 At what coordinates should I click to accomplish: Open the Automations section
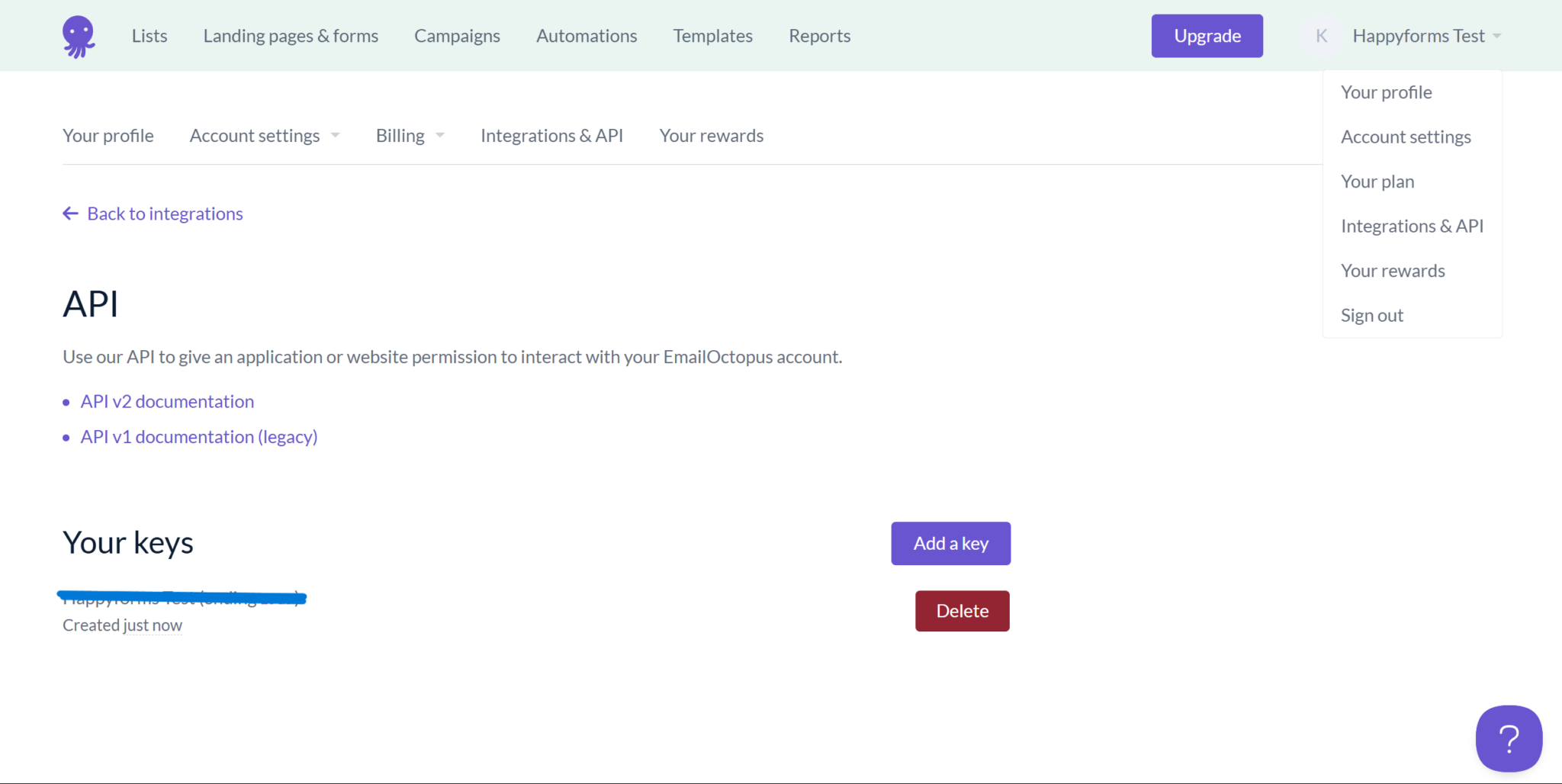tap(587, 35)
